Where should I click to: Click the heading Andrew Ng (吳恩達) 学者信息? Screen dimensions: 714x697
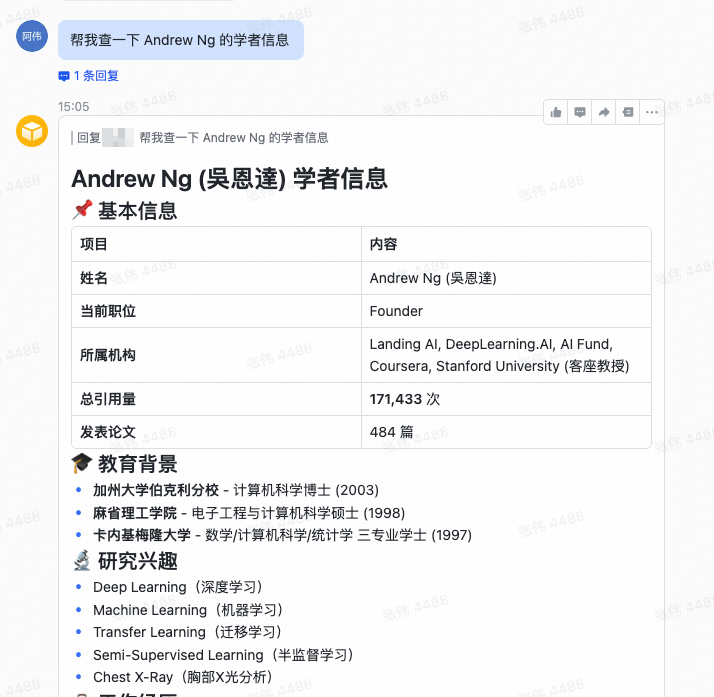click(x=230, y=178)
